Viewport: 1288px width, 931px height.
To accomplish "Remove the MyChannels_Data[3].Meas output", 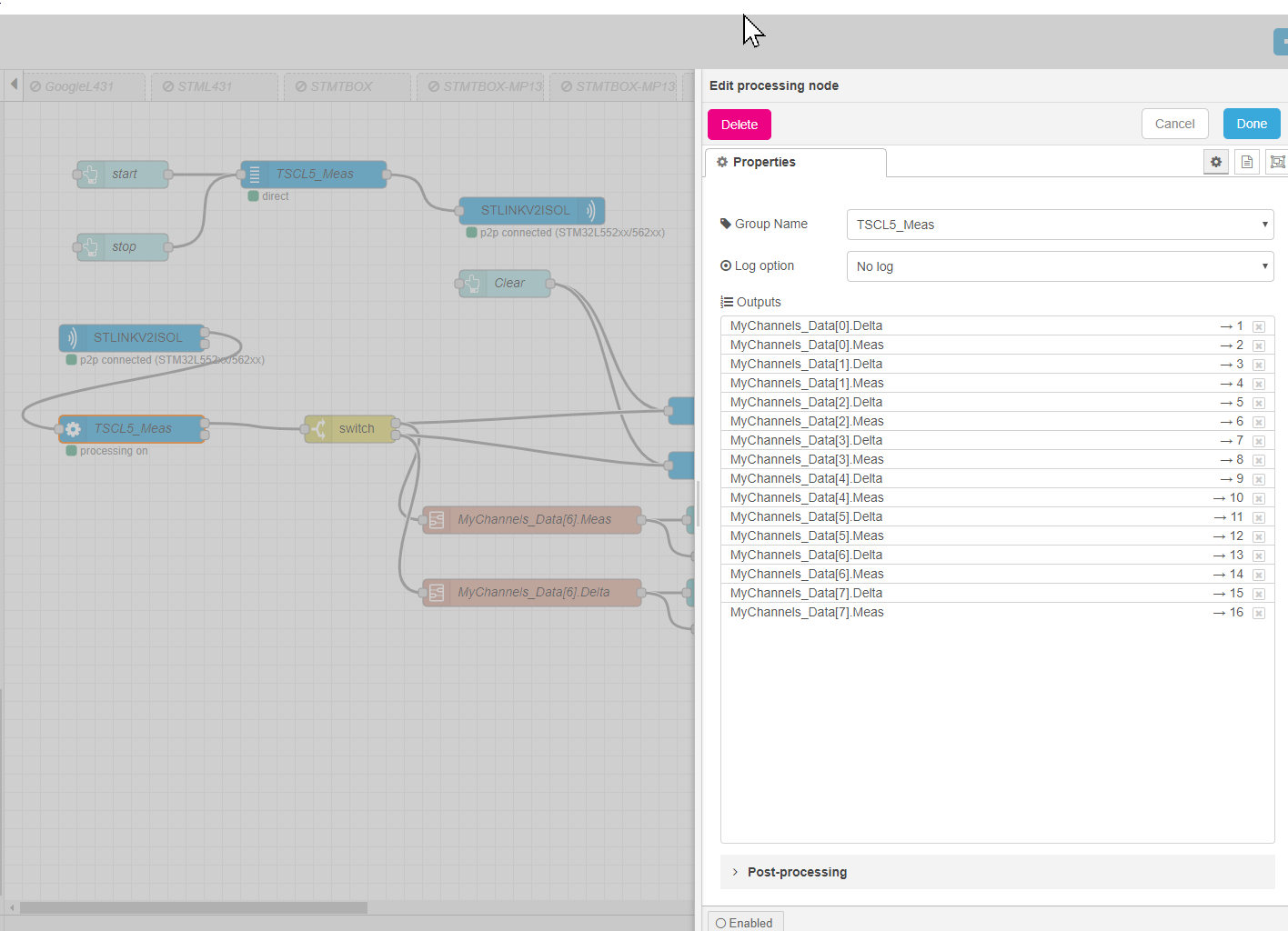I will point(1259,460).
